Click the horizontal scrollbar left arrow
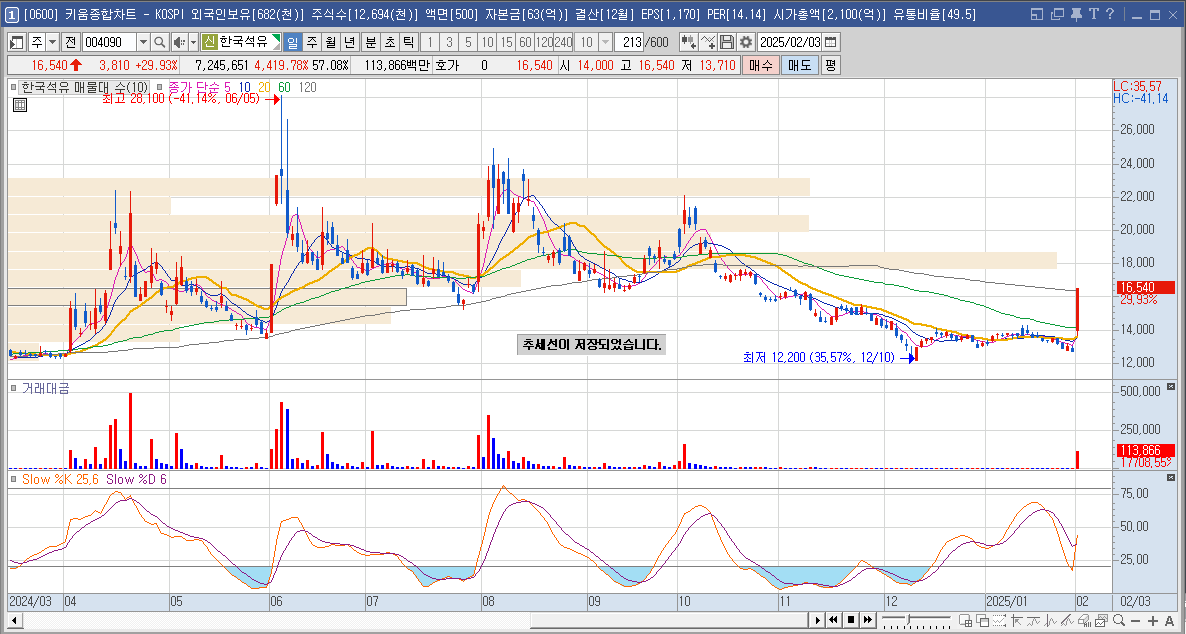Viewport: 1186px width, 634px height. pos(14,620)
